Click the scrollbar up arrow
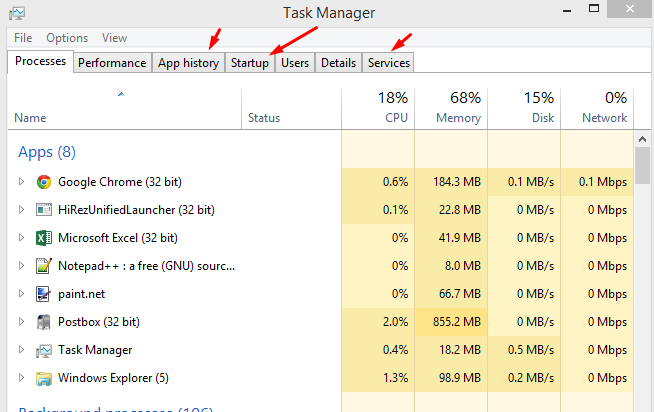Image resolution: width=654 pixels, height=412 pixels. click(642, 139)
